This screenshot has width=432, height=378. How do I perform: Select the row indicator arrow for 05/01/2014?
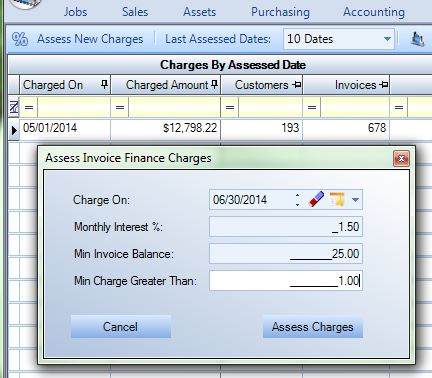coord(14,130)
